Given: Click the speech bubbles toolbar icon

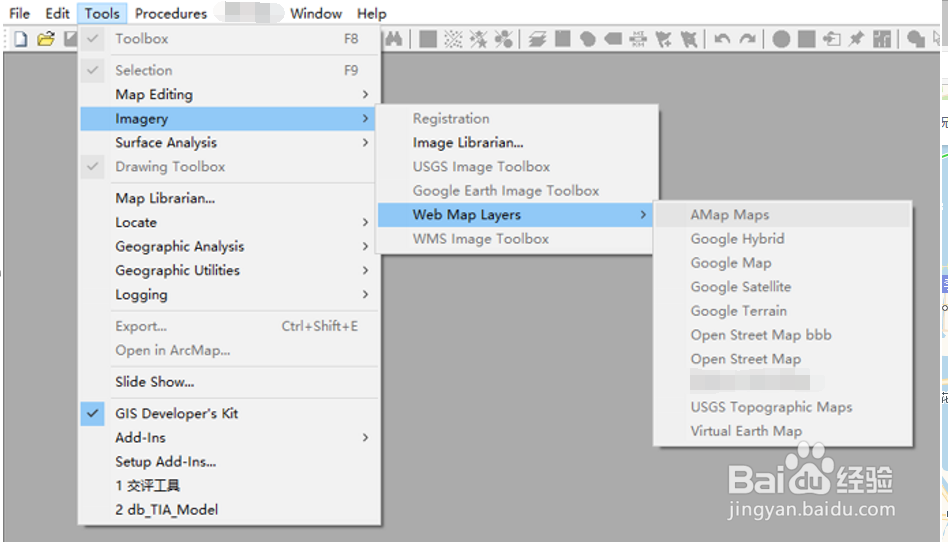Looking at the screenshot, I should coord(916,39).
